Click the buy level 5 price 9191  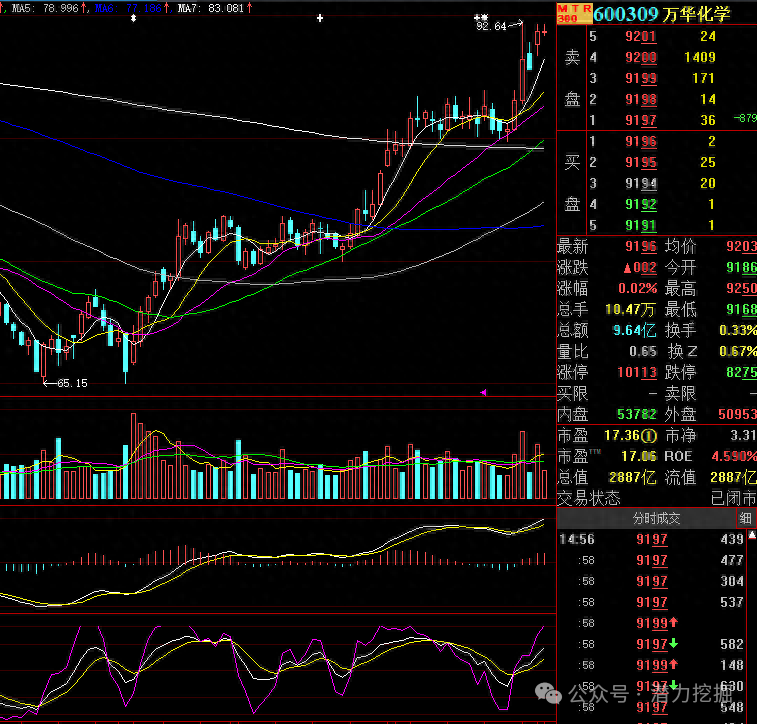(x=641, y=225)
